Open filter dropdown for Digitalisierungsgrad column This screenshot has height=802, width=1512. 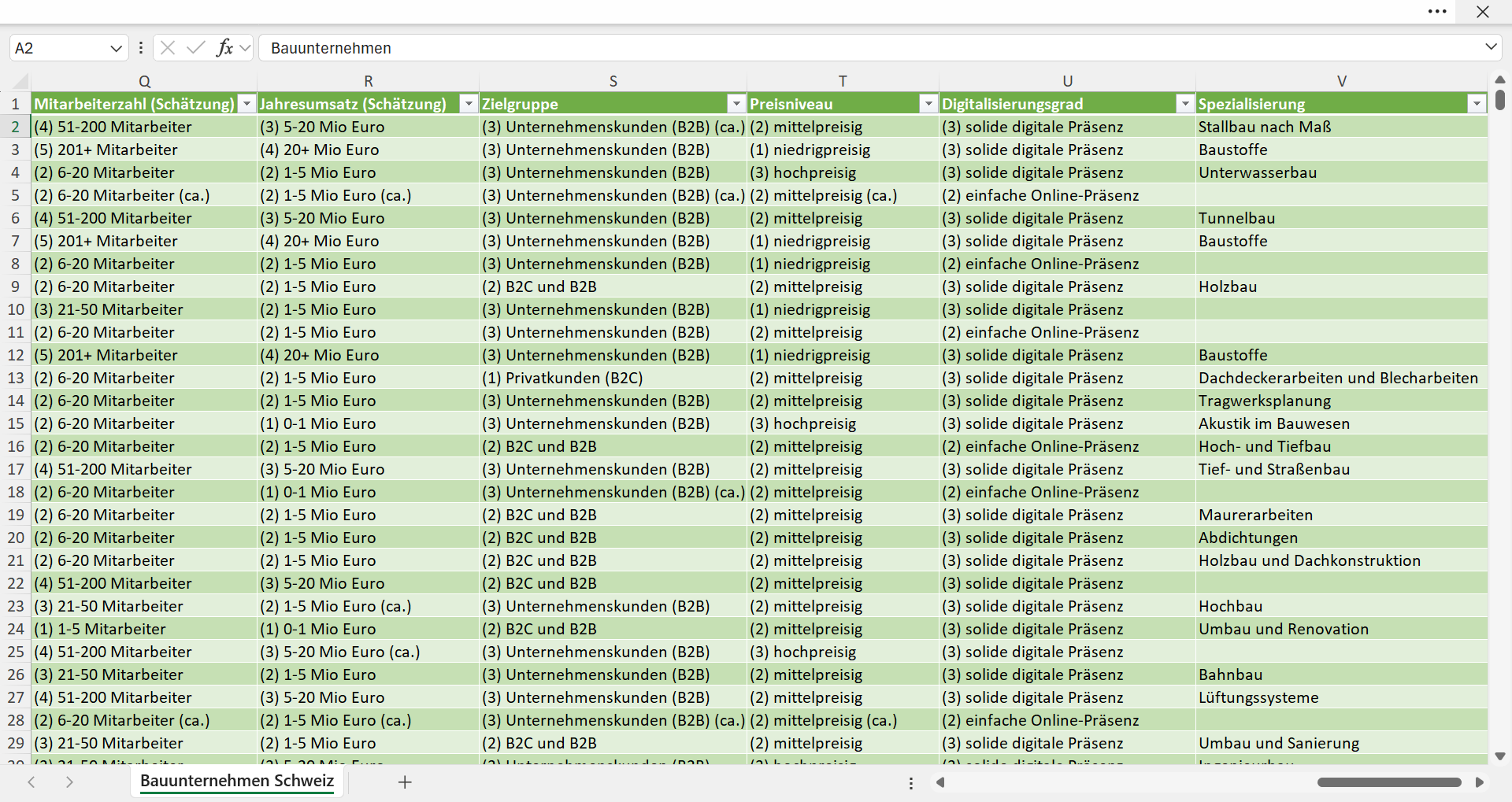click(x=1185, y=104)
